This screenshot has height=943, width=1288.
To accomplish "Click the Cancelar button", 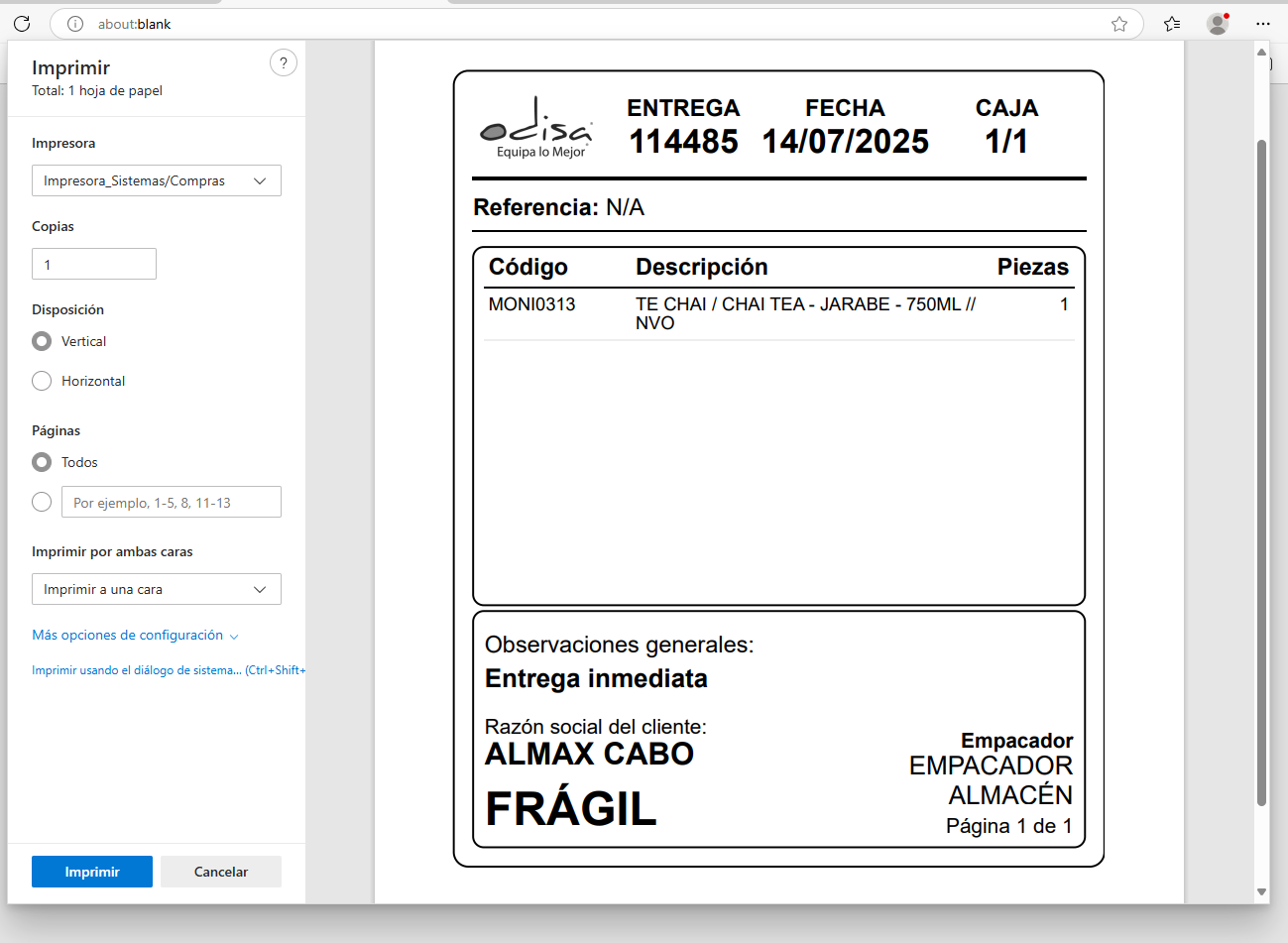I will [221, 872].
